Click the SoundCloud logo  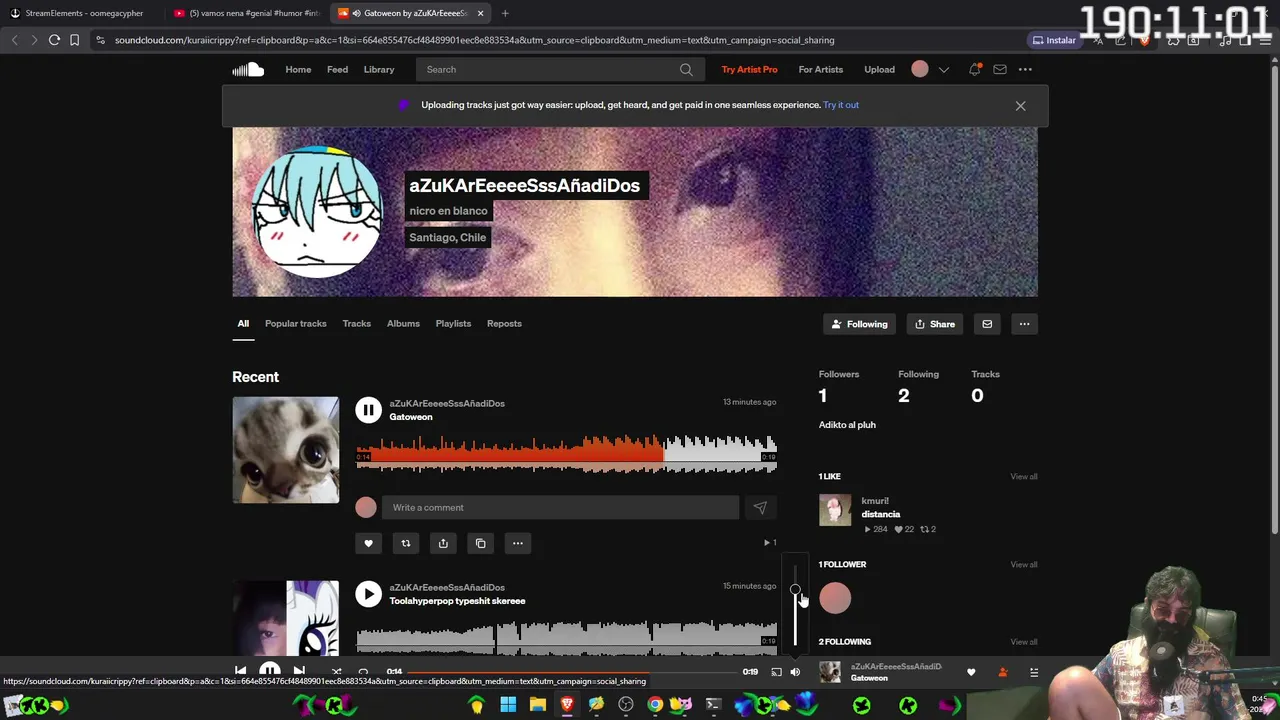tap(248, 69)
